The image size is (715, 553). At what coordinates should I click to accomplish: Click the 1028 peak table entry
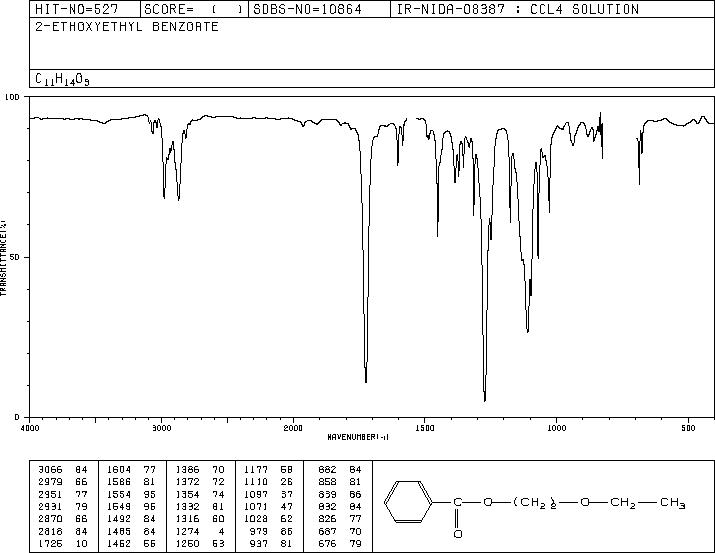point(269,519)
